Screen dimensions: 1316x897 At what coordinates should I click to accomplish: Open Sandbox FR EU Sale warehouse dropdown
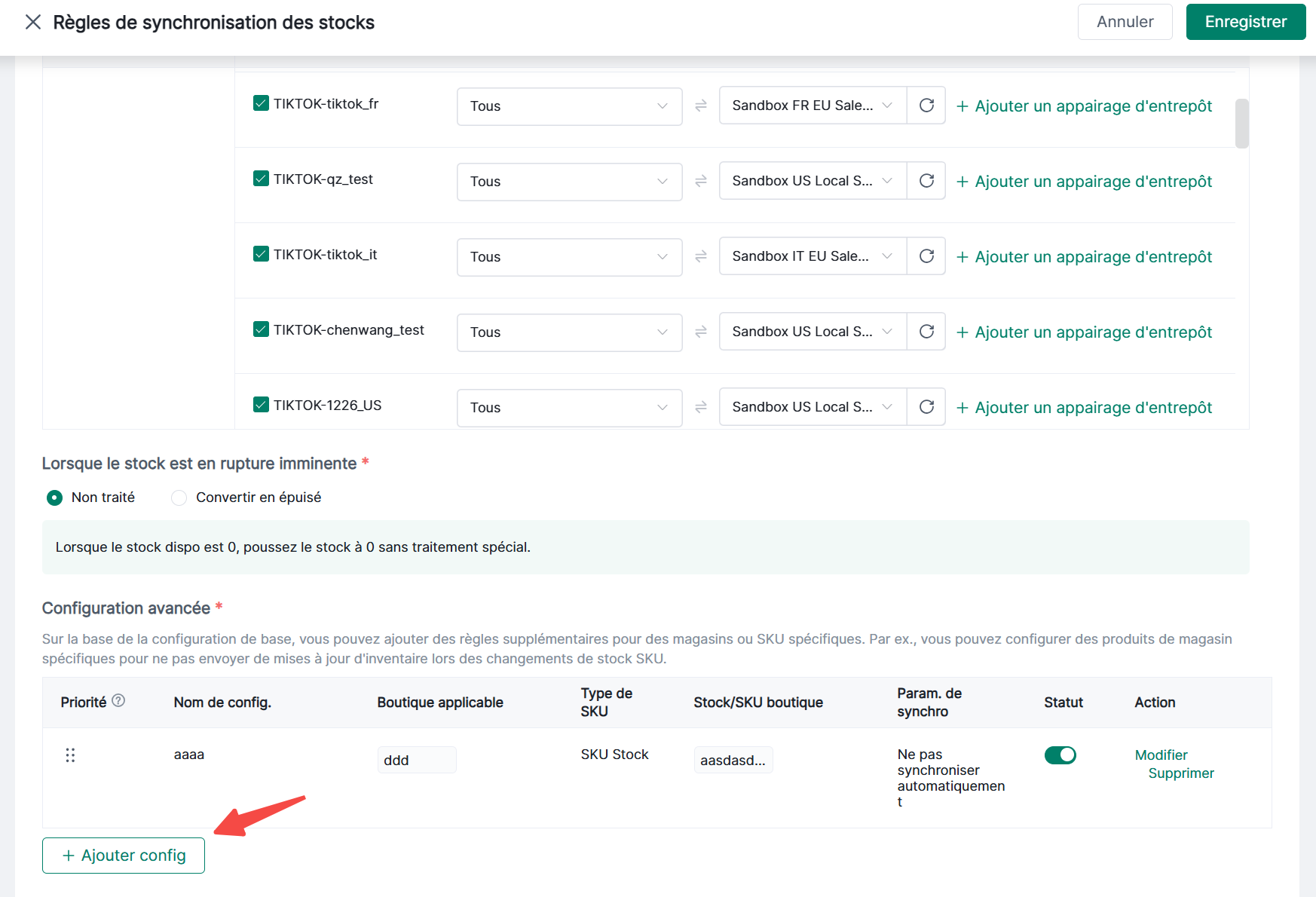point(812,106)
